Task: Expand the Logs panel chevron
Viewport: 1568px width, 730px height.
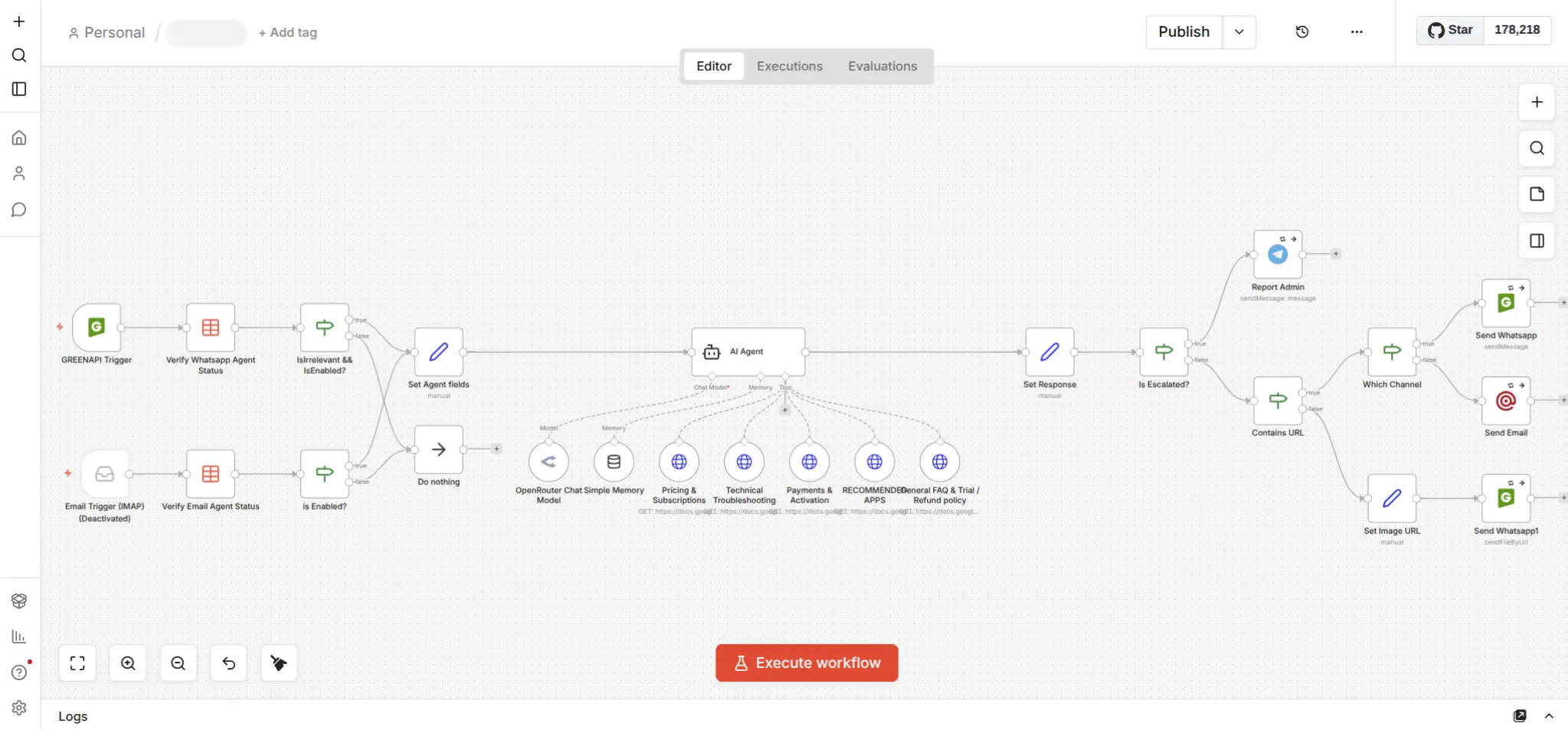Action: point(1549,716)
